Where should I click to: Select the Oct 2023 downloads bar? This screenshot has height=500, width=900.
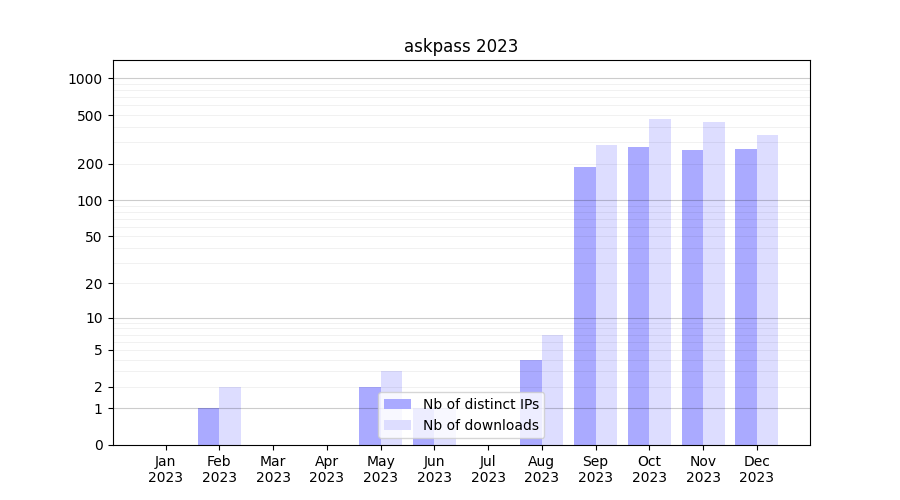660,282
